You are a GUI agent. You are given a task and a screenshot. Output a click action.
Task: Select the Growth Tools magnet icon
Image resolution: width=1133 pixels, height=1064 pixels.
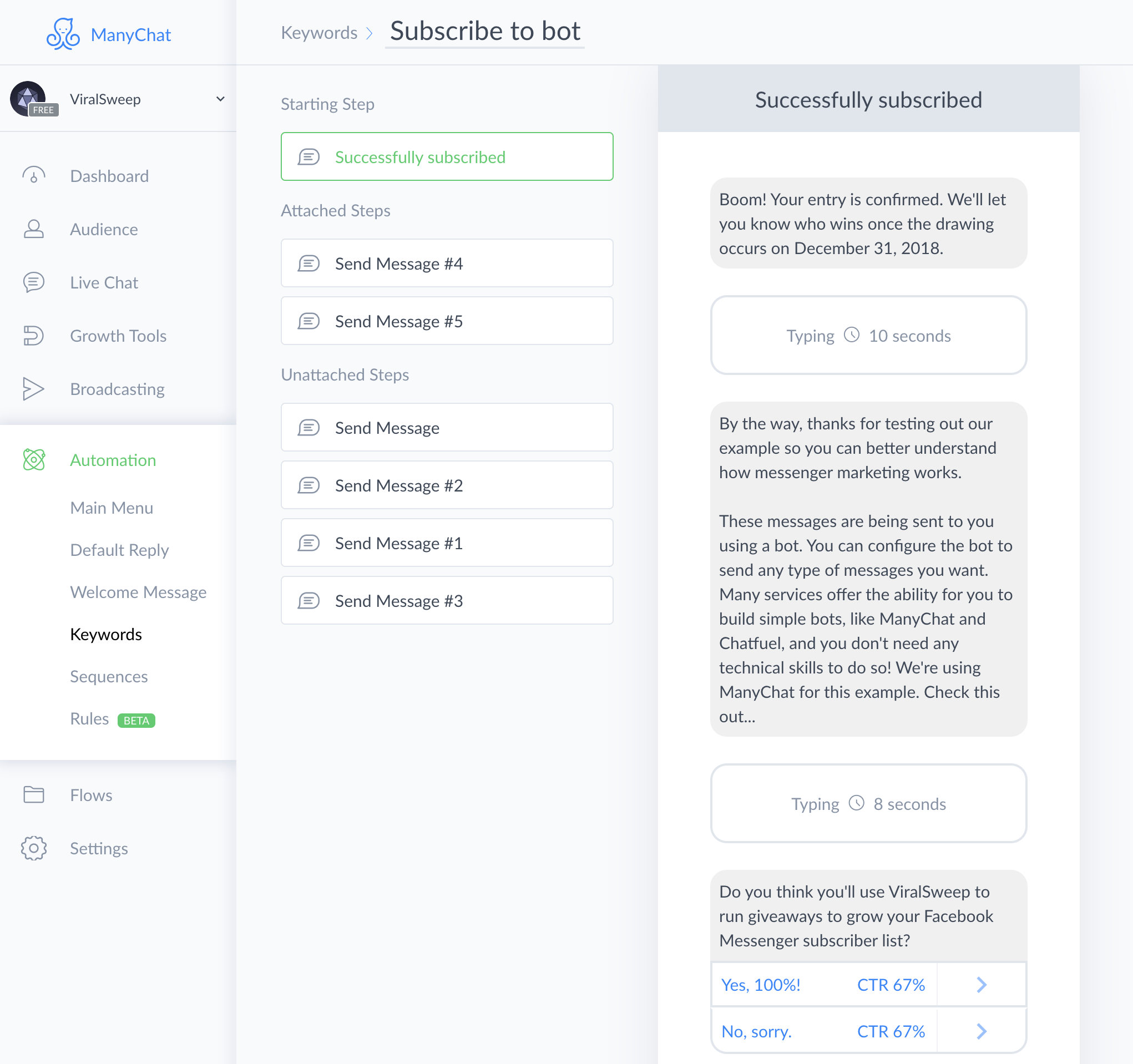click(x=34, y=336)
